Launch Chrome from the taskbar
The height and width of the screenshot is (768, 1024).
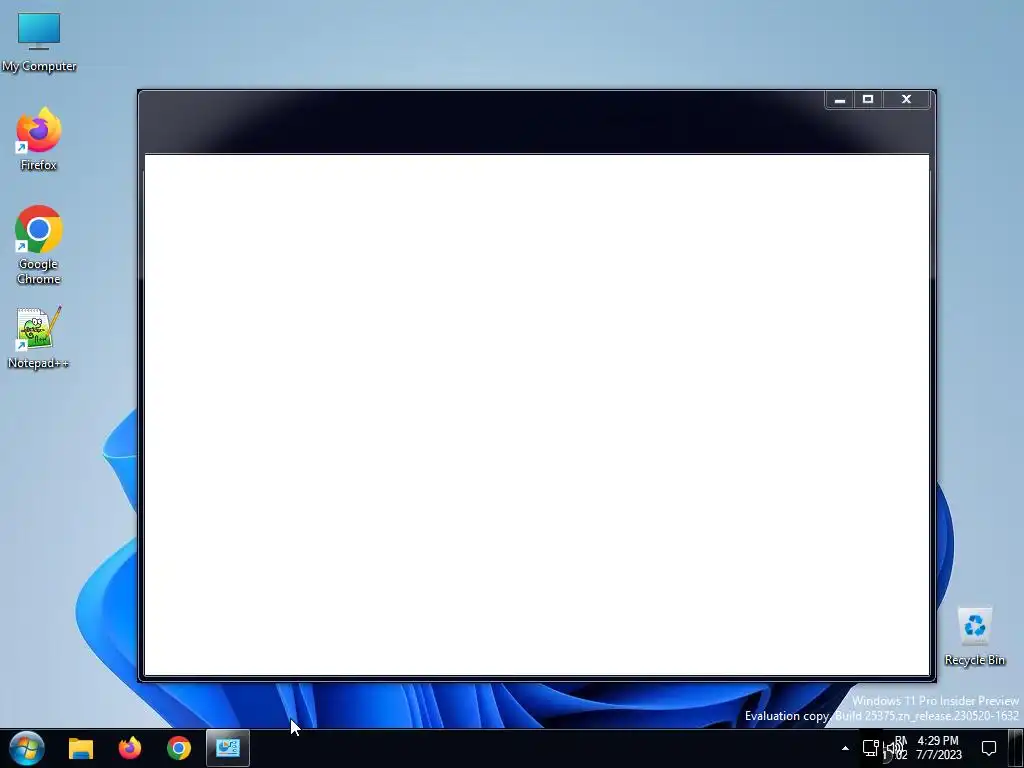pos(179,748)
